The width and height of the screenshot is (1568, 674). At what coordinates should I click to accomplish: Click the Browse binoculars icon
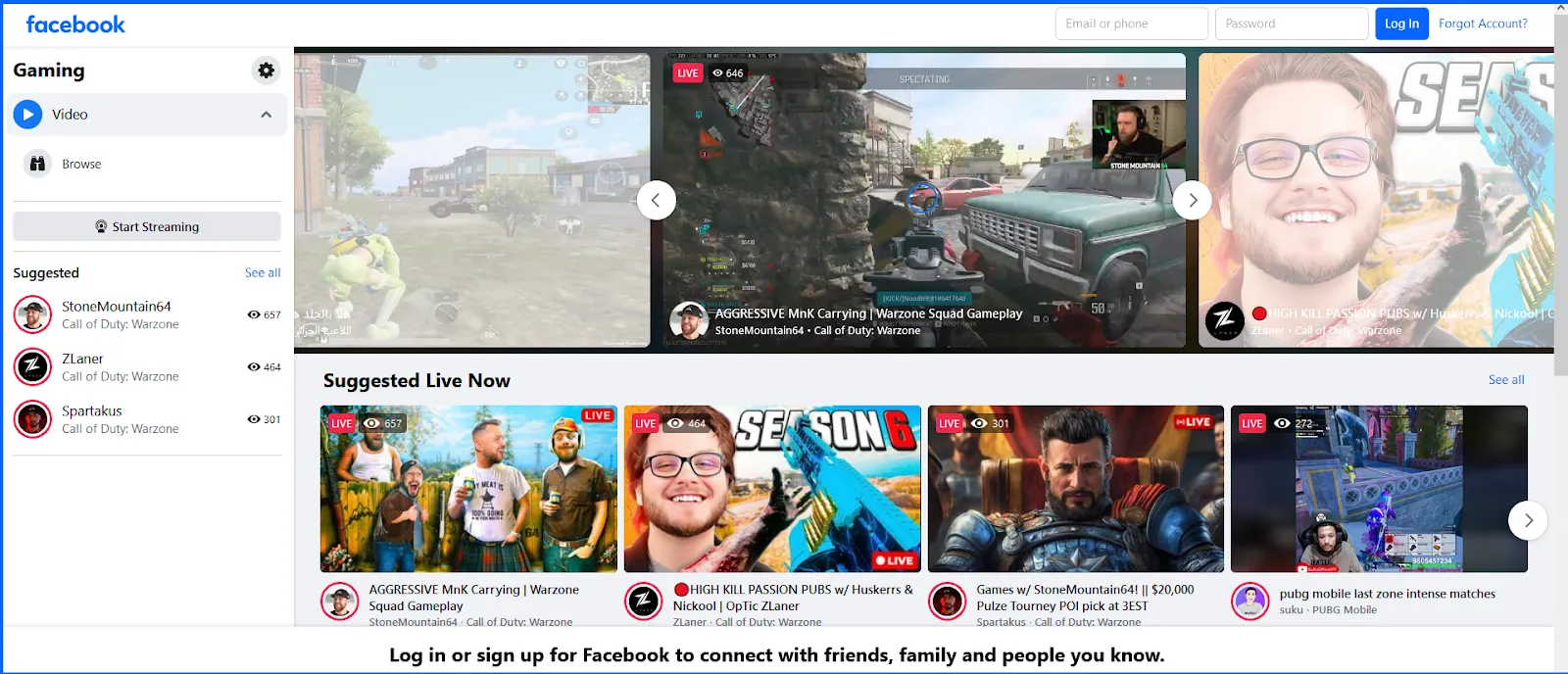click(x=37, y=164)
